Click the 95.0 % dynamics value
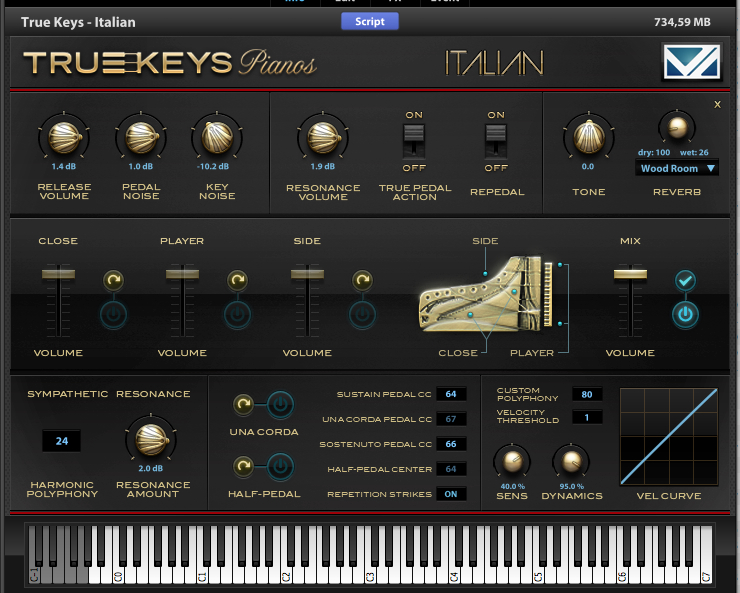 572,486
